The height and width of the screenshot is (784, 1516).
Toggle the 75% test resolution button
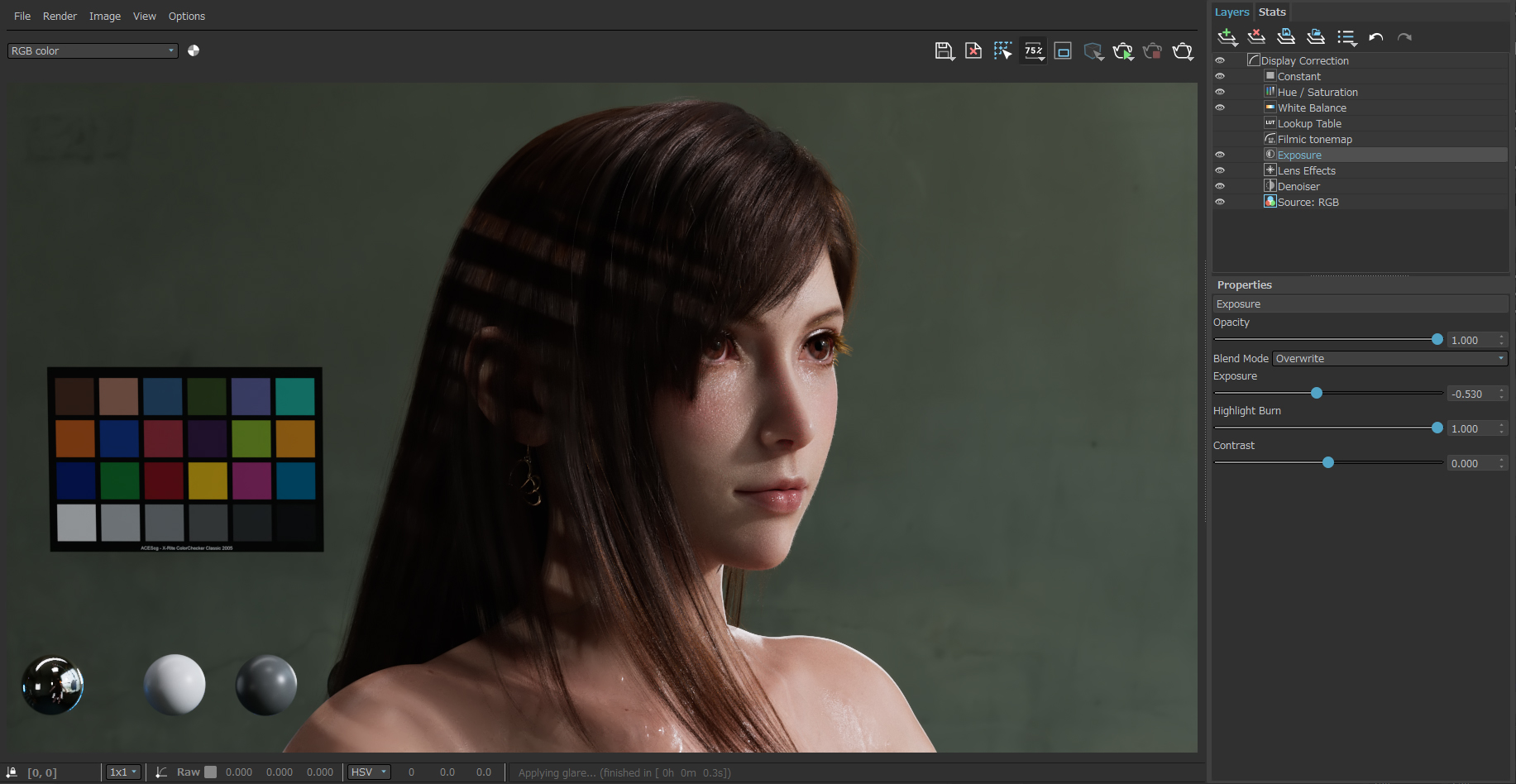point(1034,51)
